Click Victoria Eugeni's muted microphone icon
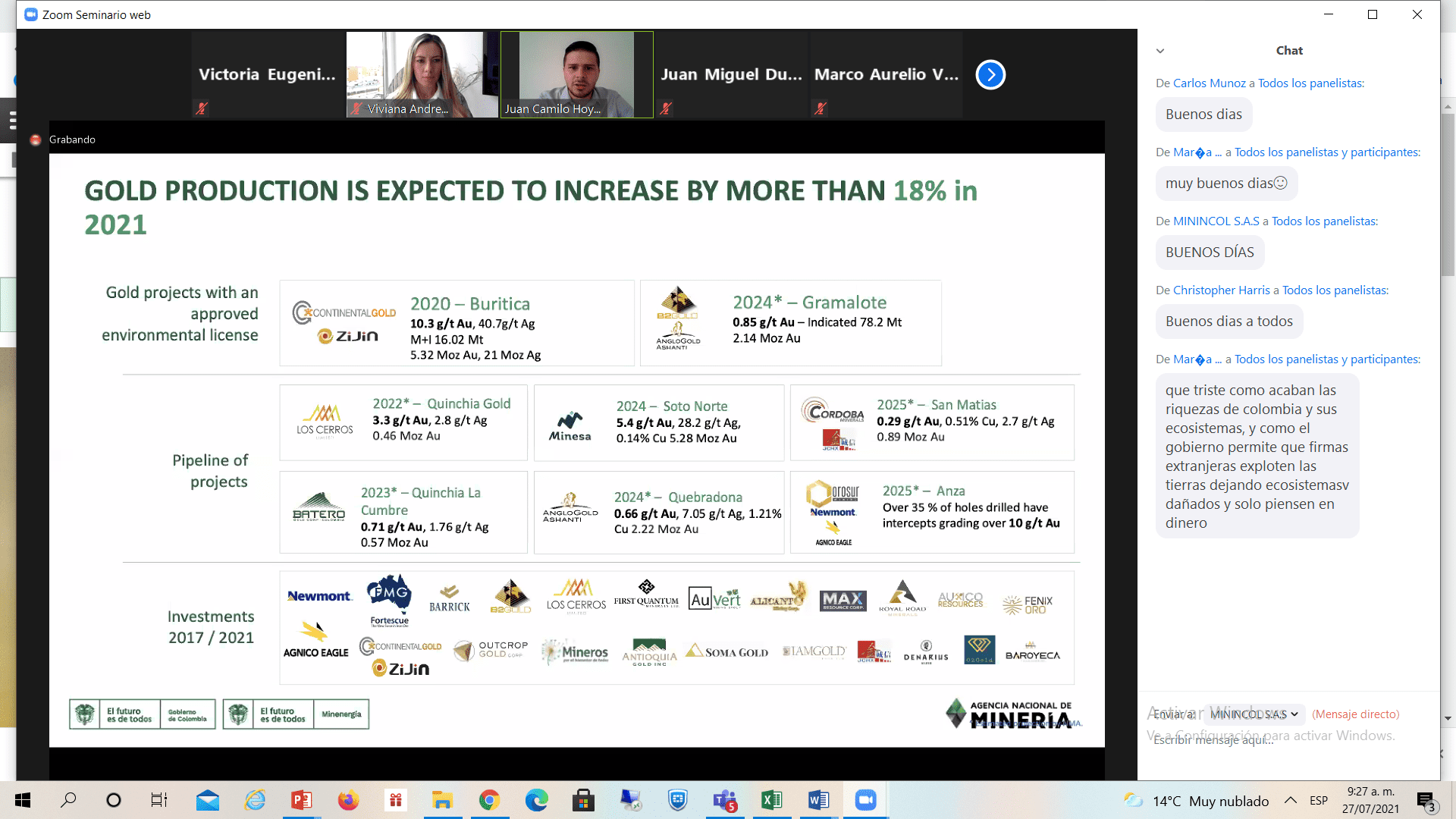 tap(201, 108)
